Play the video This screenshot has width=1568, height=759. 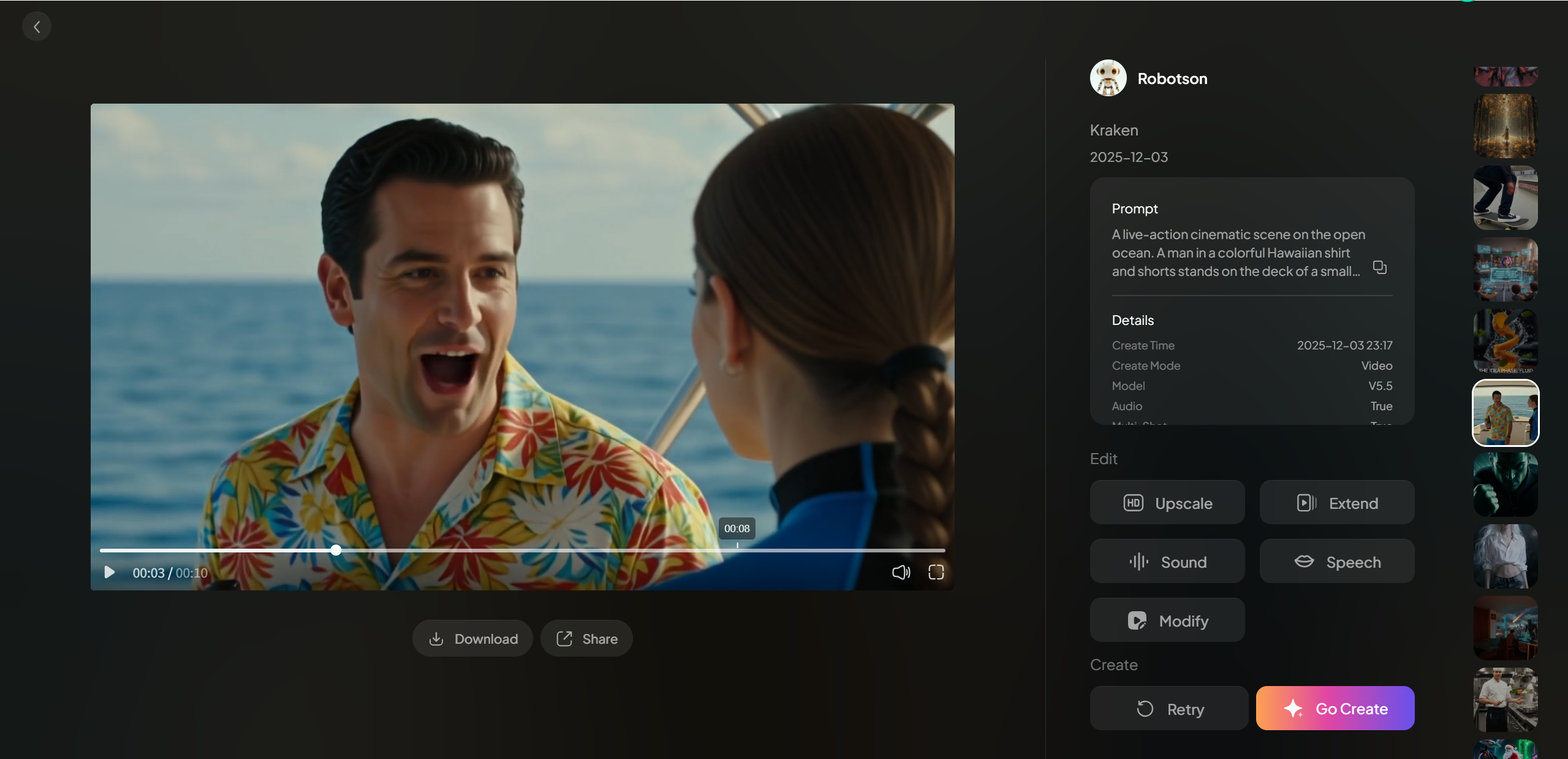point(110,572)
